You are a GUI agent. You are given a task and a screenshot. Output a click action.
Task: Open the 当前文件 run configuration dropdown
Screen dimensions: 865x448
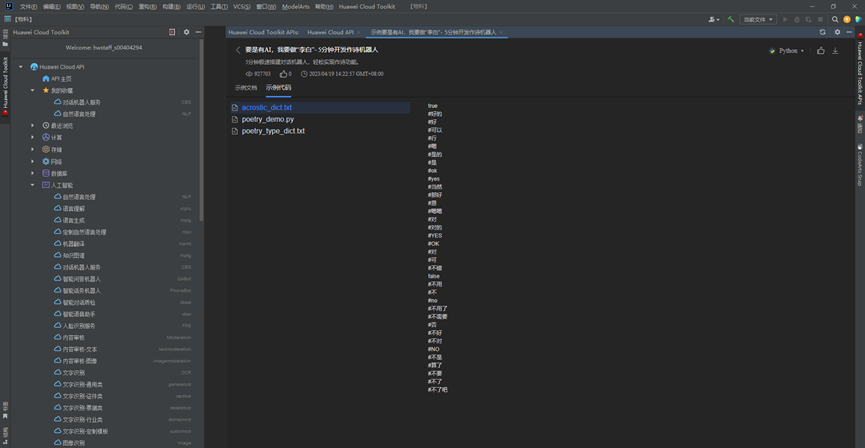coord(758,19)
